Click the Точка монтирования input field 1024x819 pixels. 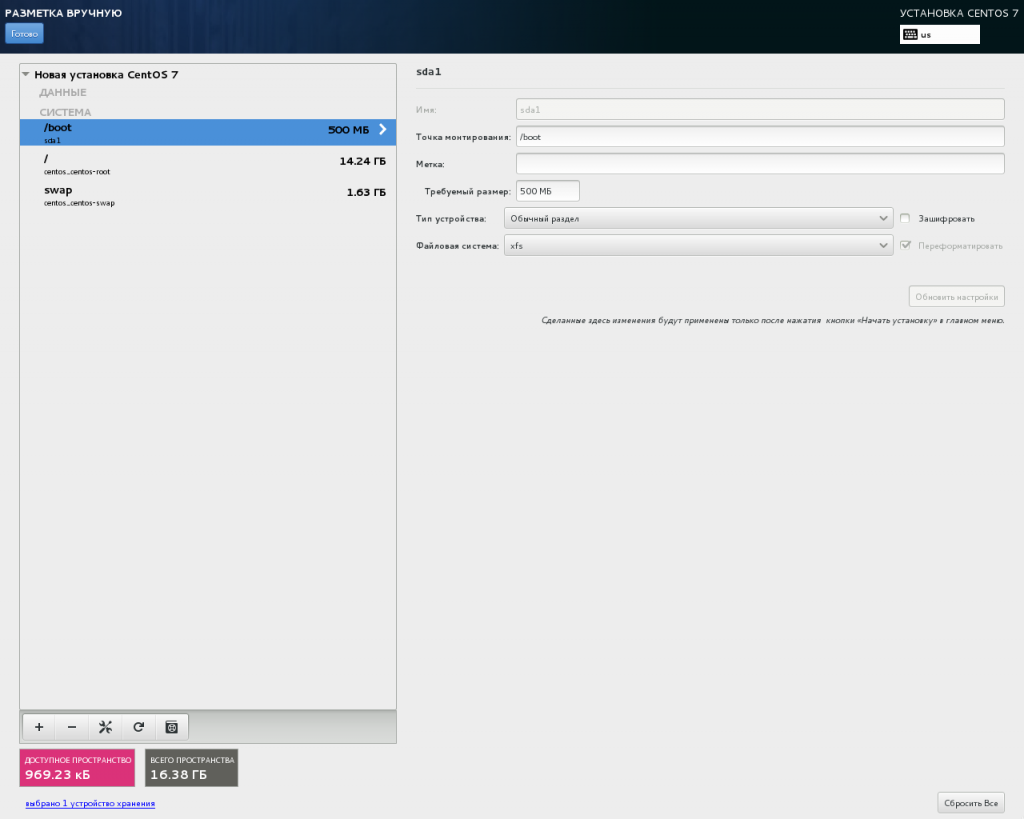[759, 137]
